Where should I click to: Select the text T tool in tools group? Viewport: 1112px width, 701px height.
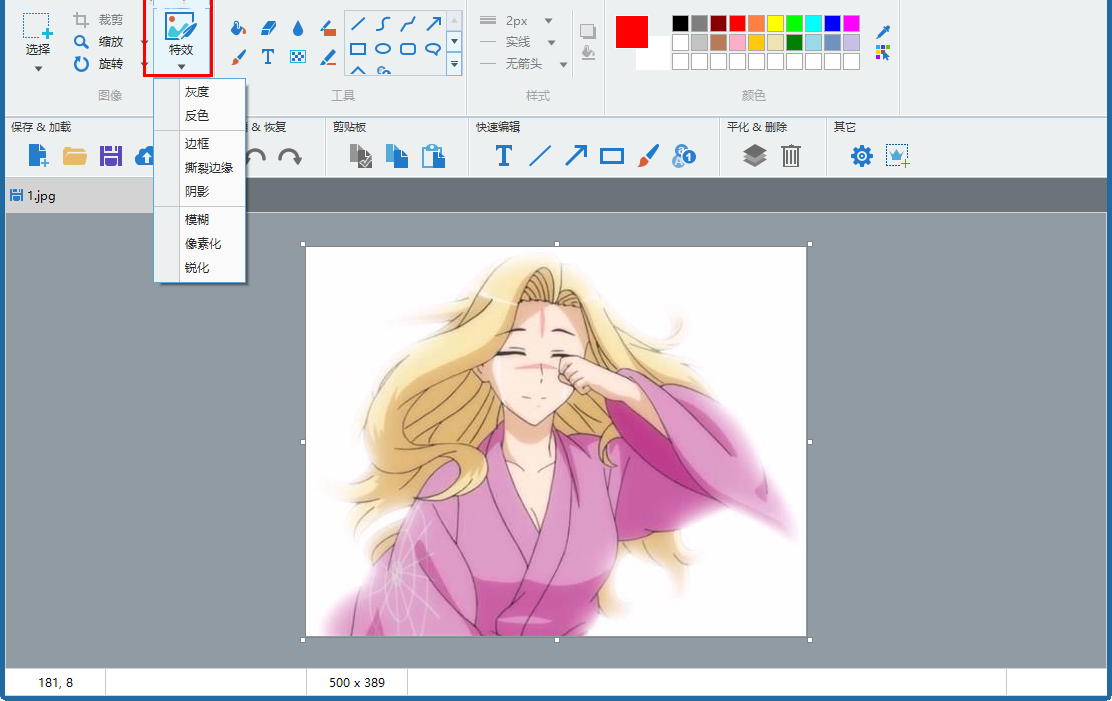coord(268,57)
